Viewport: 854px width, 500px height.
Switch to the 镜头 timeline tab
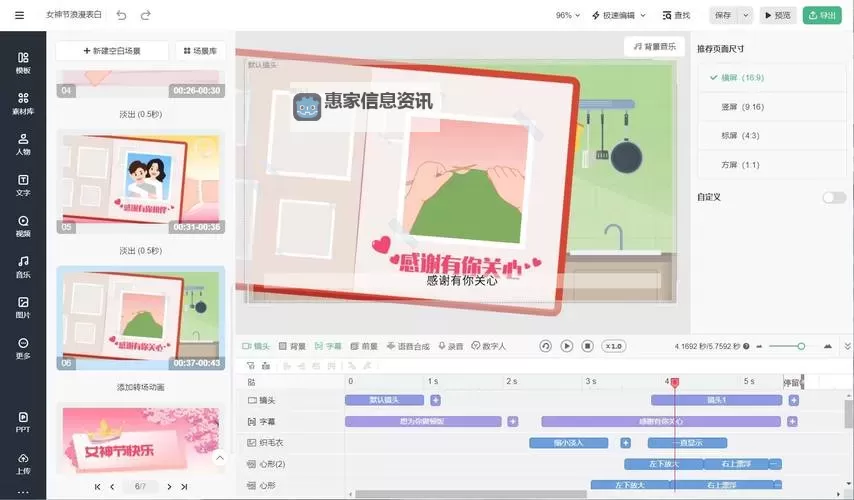(255, 346)
